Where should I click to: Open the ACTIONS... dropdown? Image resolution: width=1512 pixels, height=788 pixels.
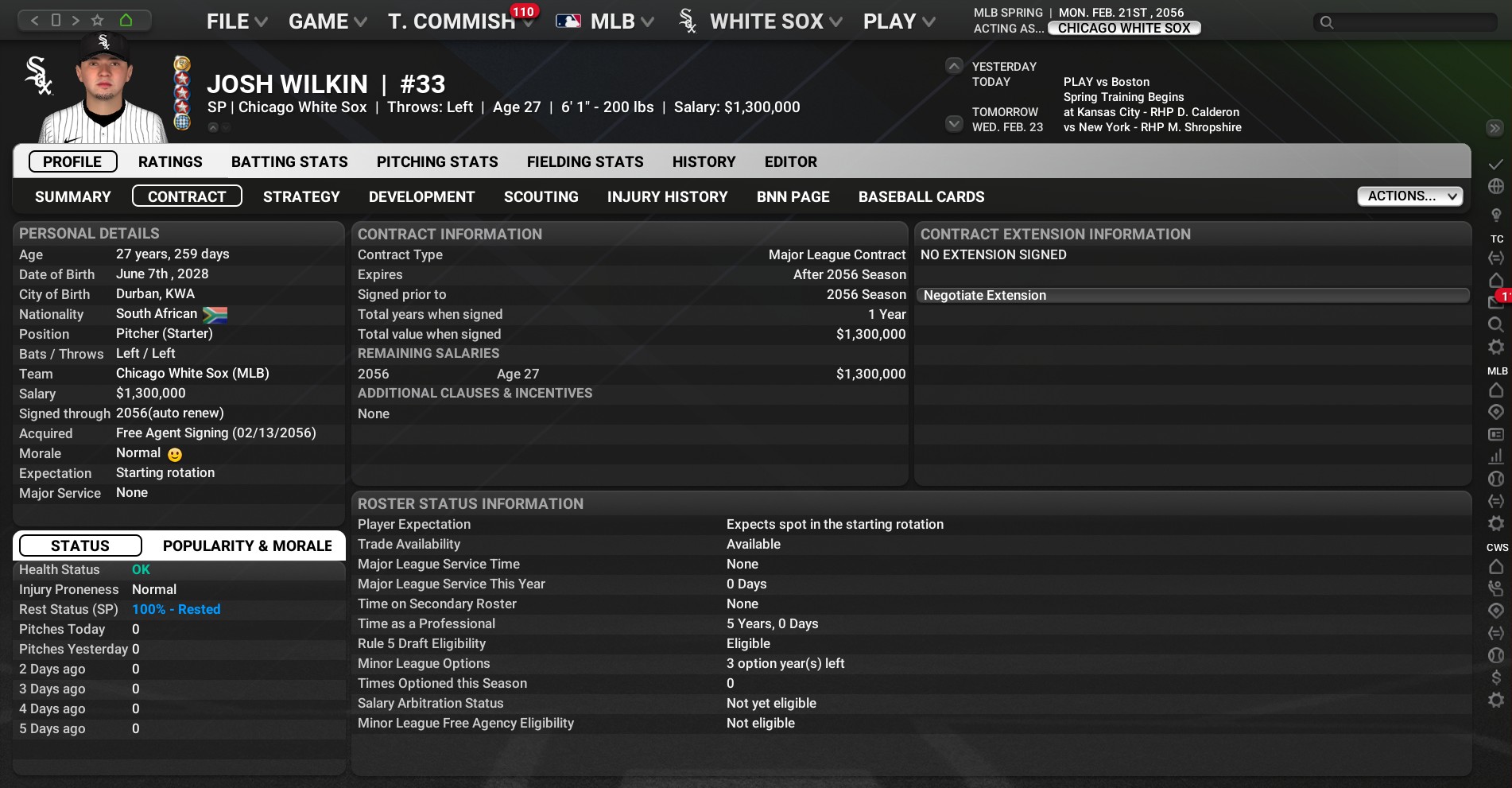[x=1410, y=196]
